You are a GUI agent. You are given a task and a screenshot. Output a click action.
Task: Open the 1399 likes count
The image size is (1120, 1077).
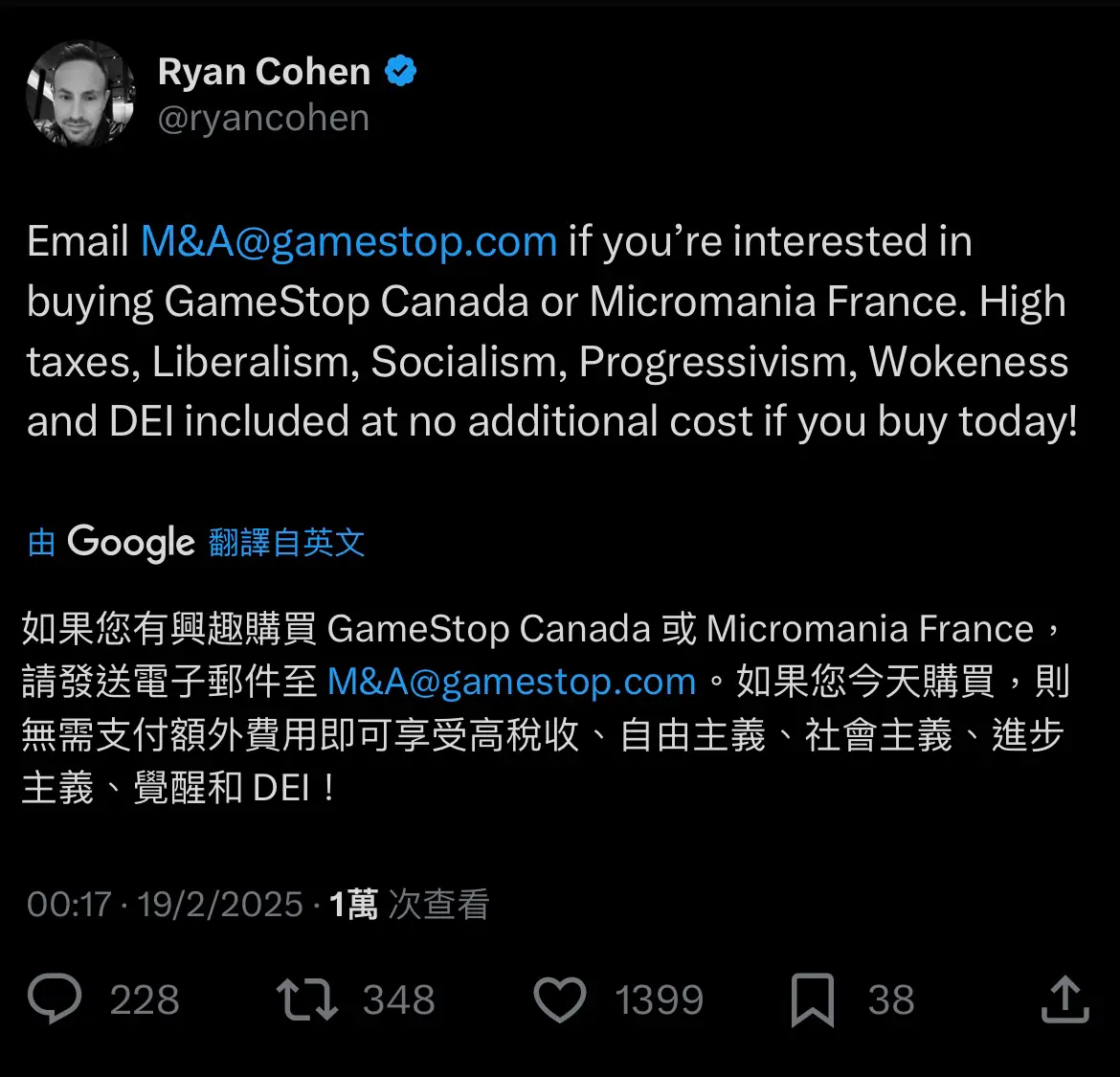pos(660,999)
